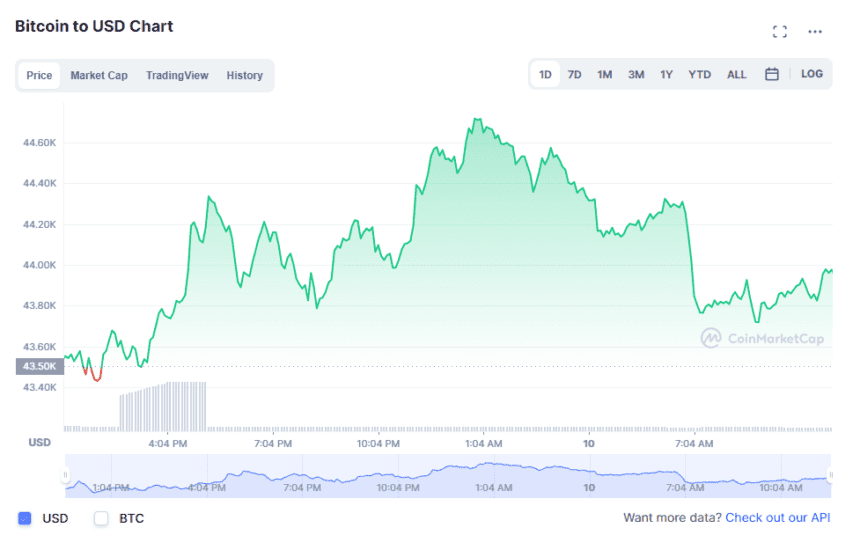
Task: Open the TradingView tab
Action: pos(177,76)
